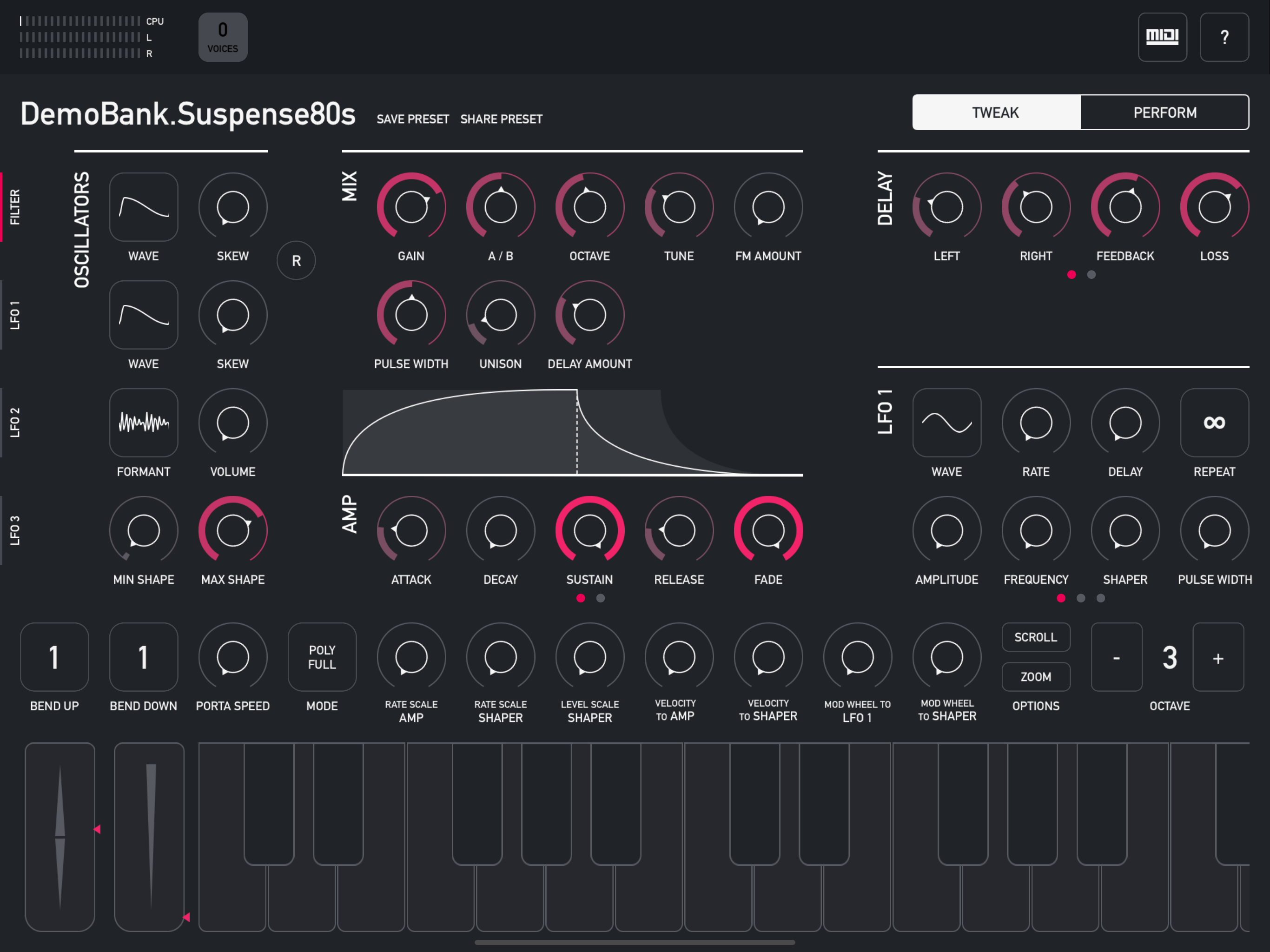Click the LFO 1 sine WAVE icon
This screenshot has height=952, width=1270.
946,423
